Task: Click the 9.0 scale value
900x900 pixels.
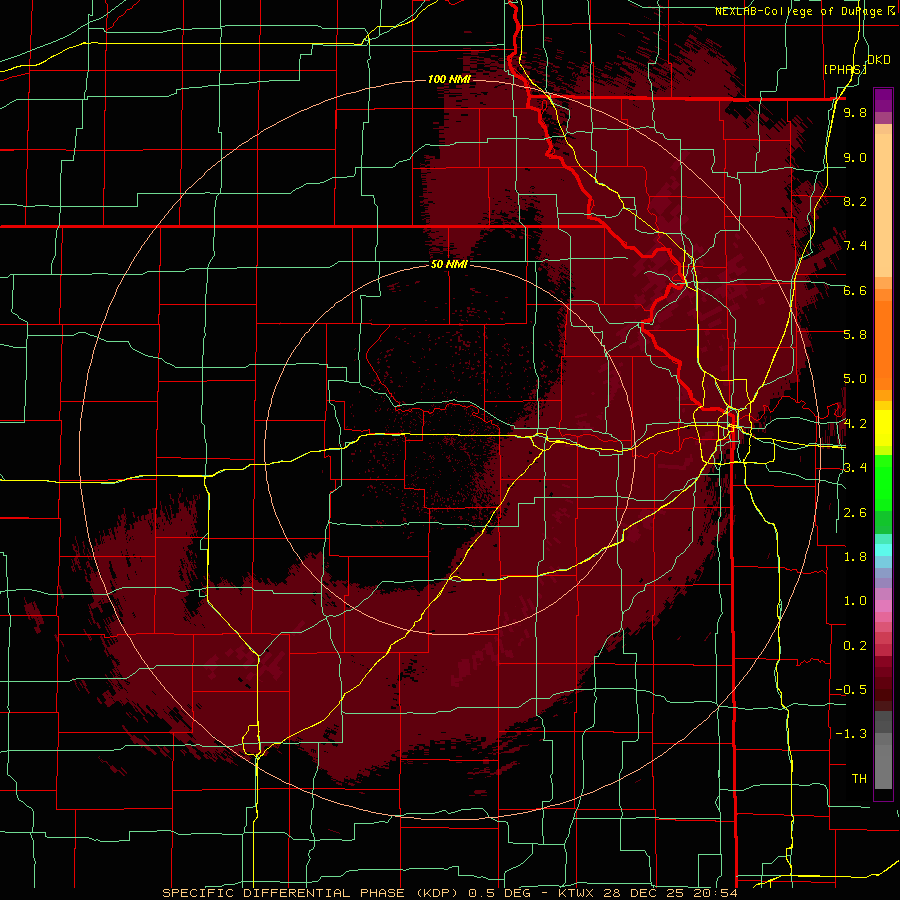Action: point(855,157)
